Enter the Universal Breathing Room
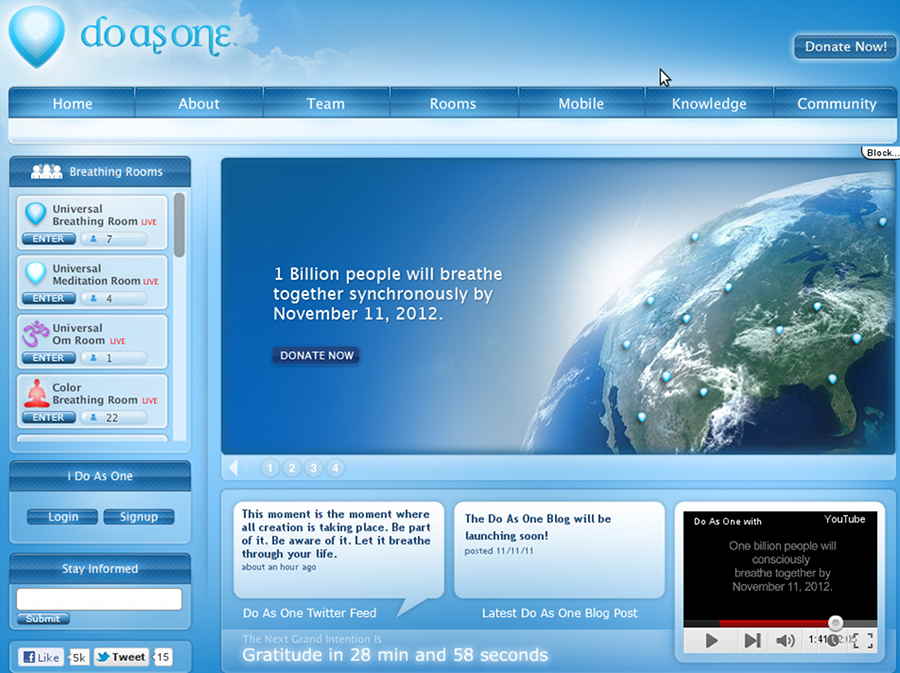Viewport: 900px width, 673px height. 48,239
